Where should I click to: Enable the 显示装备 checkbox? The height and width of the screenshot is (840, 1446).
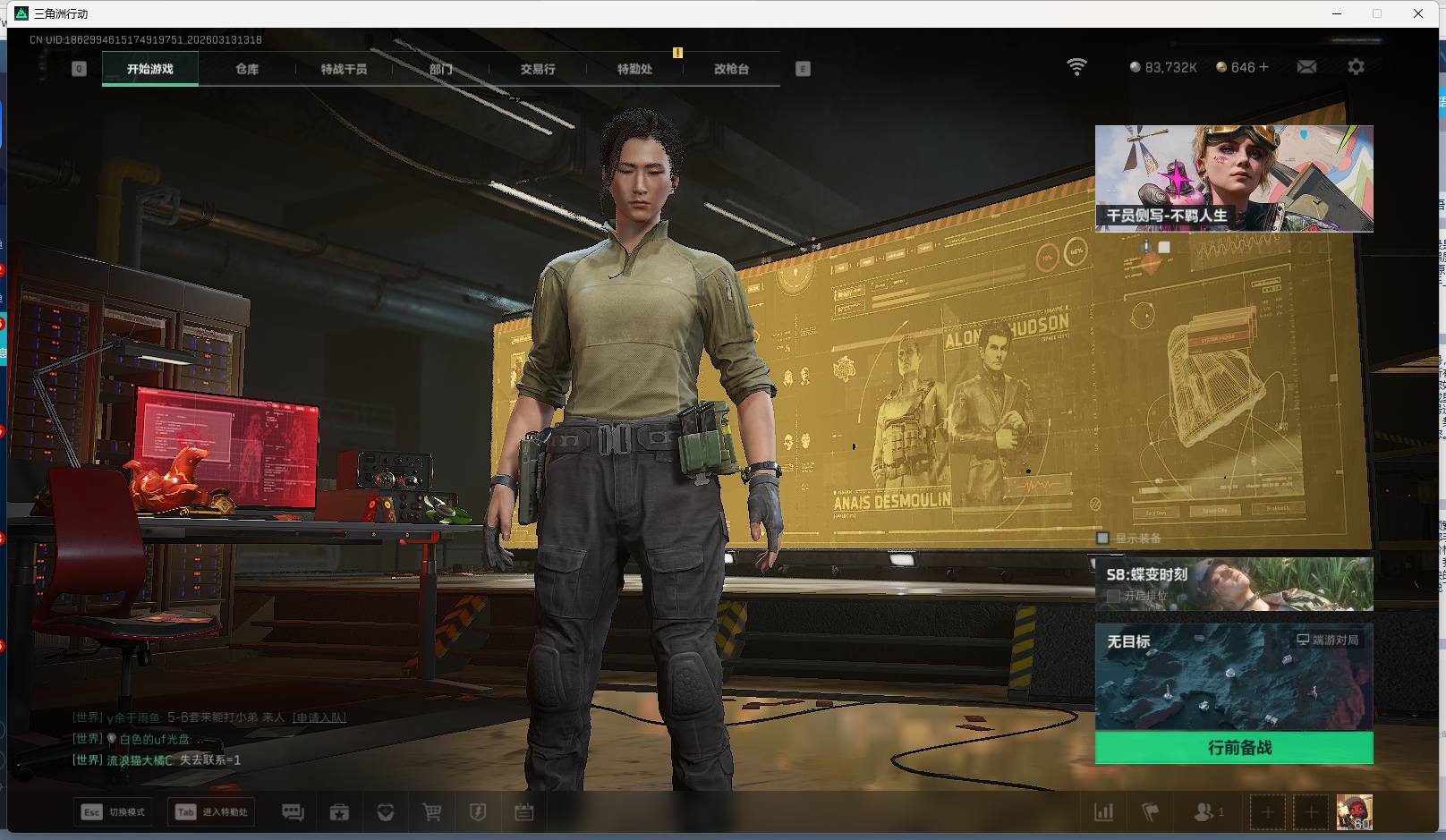1103,538
